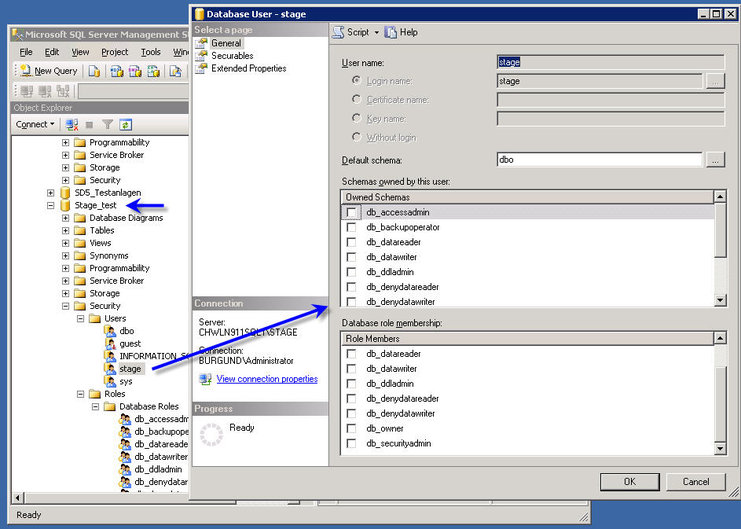Open the Script dropdown arrow
The height and width of the screenshot is (529, 741).
[x=377, y=33]
